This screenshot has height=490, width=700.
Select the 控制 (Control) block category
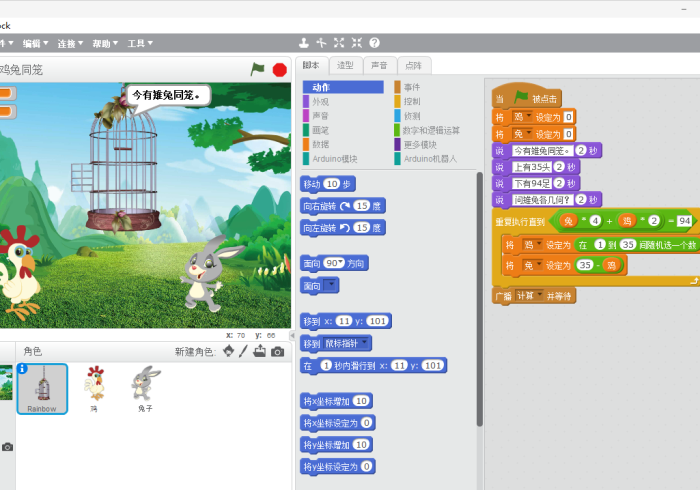(x=411, y=102)
